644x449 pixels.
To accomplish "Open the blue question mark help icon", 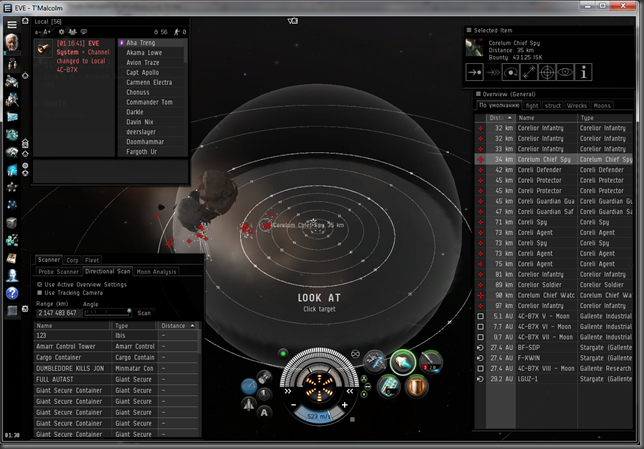I will (12, 293).
